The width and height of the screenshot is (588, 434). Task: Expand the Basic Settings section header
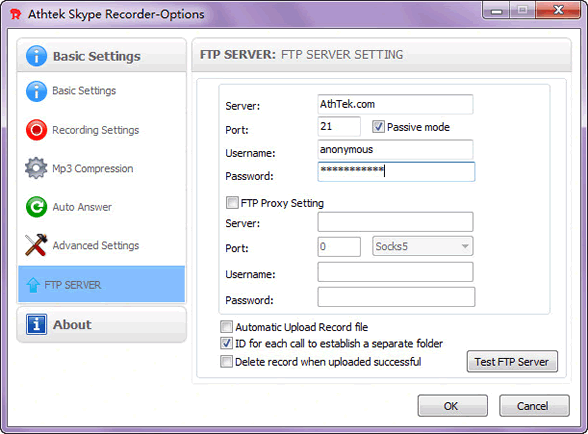(101, 55)
